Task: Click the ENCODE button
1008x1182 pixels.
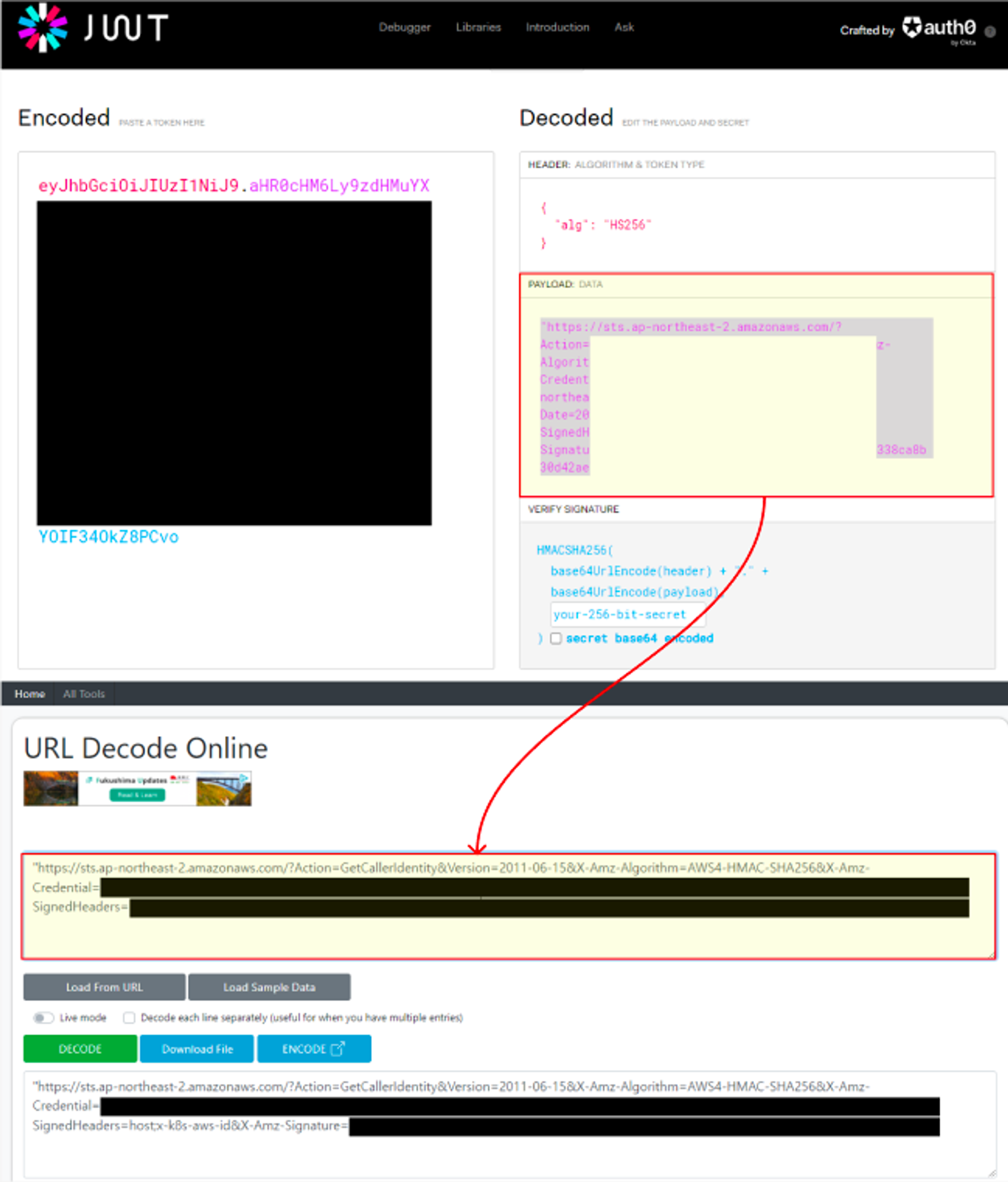Action: pos(314,1048)
